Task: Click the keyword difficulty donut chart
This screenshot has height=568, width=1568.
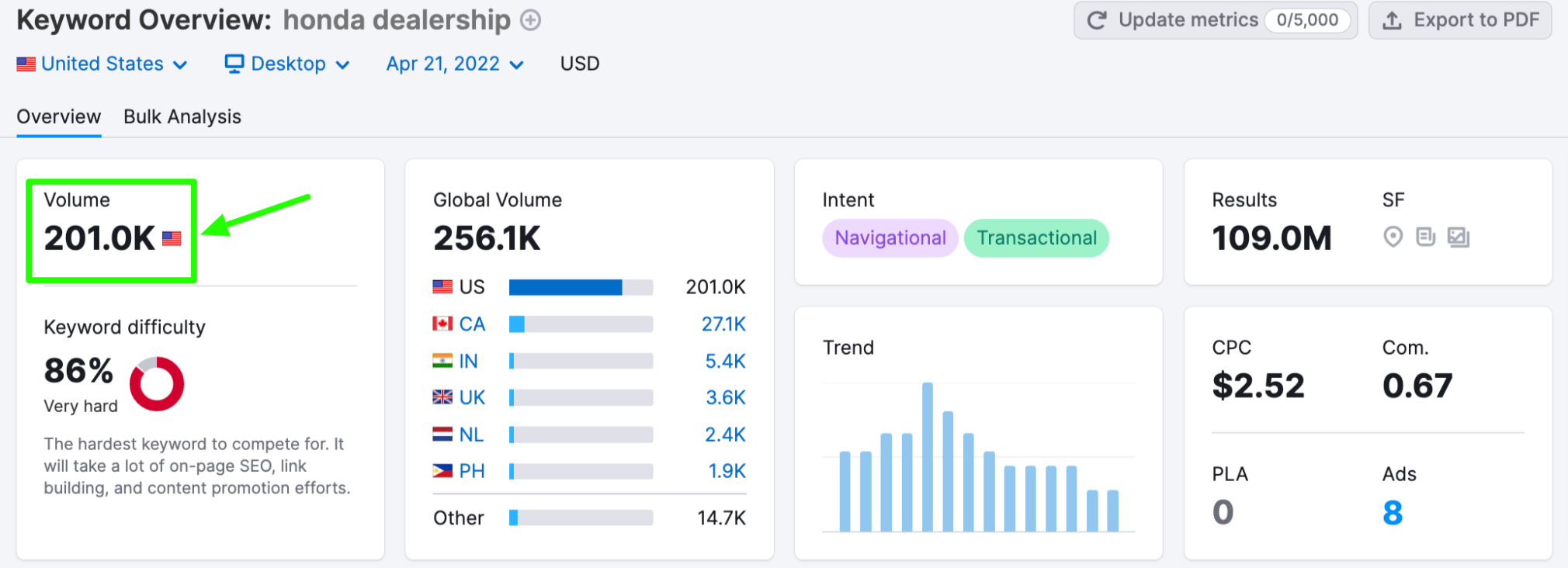Action: pyautogui.click(x=157, y=384)
